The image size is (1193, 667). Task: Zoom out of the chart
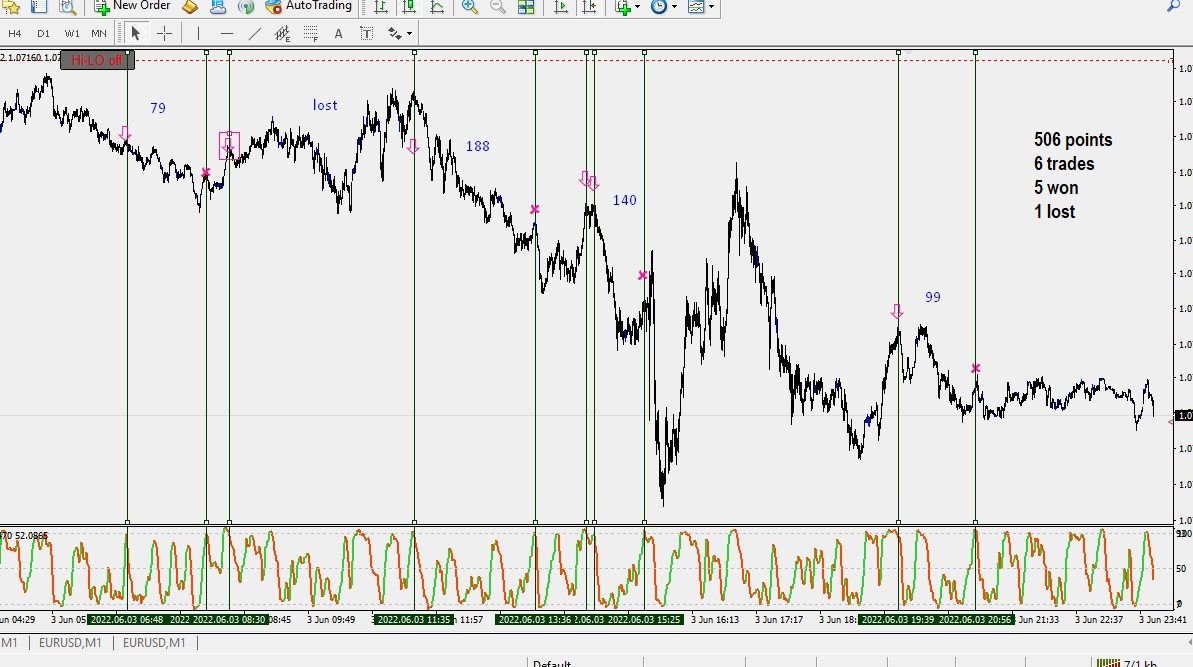pyautogui.click(x=498, y=7)
